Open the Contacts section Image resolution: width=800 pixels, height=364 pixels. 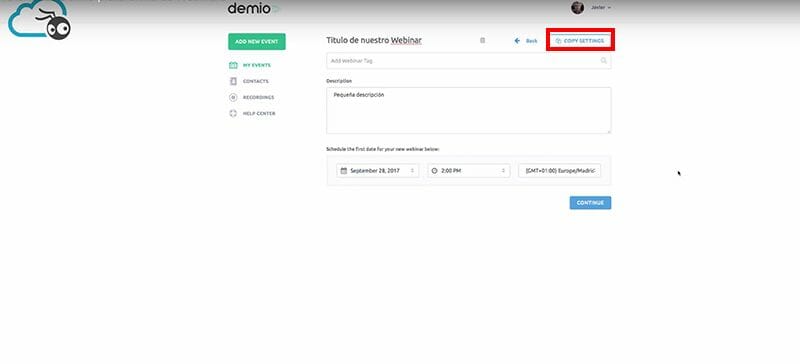pos(249,81)
